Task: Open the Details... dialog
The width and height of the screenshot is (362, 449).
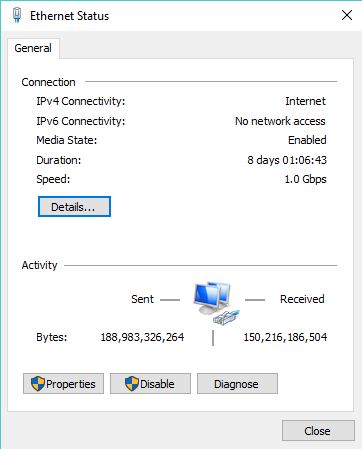Action: (74, 207)
